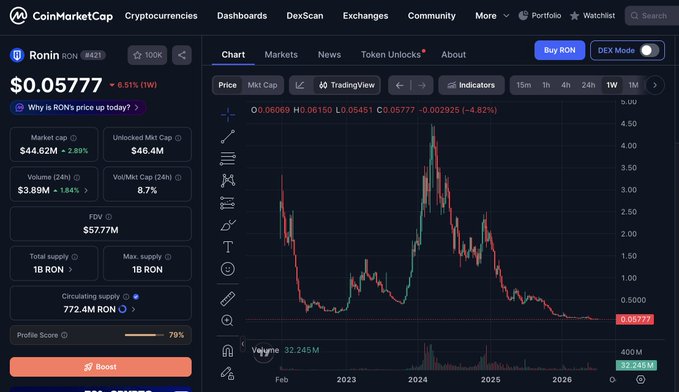Open Why is RON's price up today
Screen dimensions: 679x392
[x=78, y=107]
